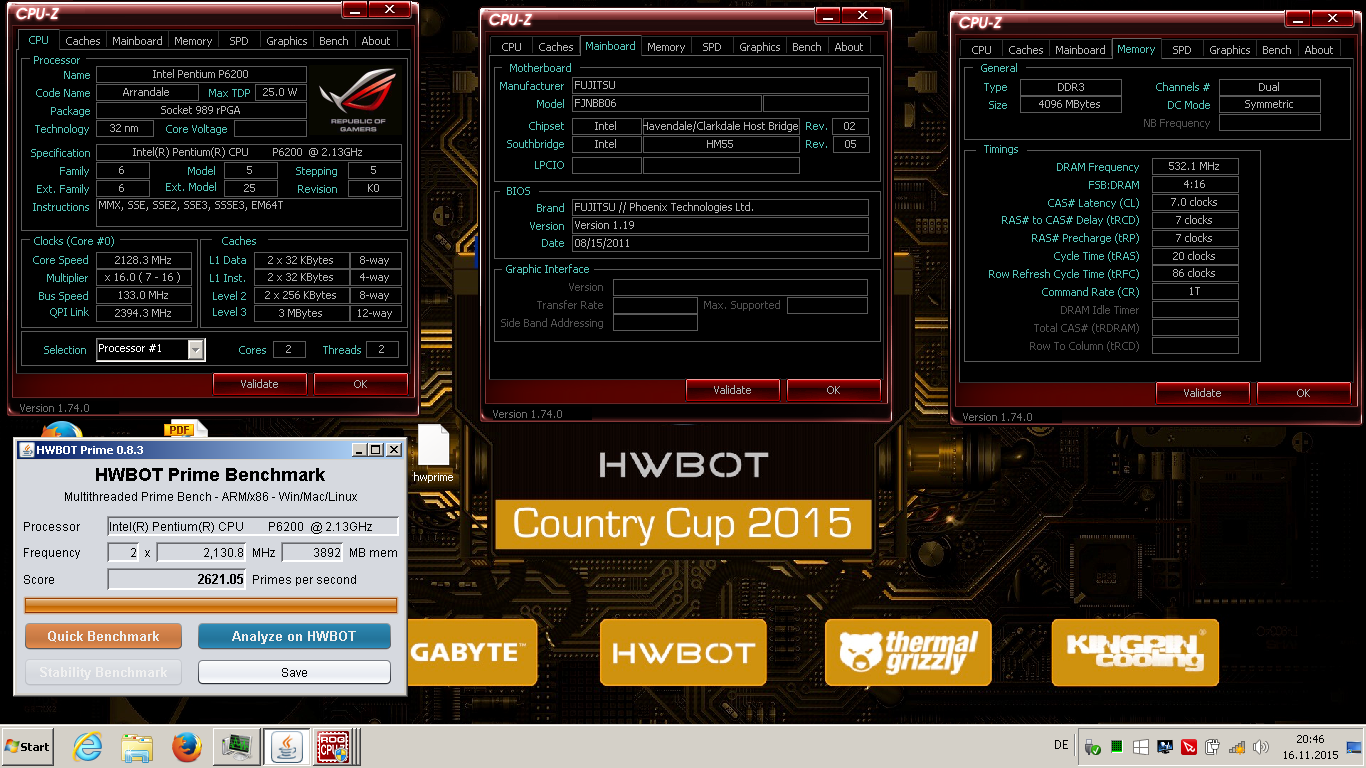Image resolution: width=1366 pixels, height=768 pixels.
Task: Select Graphics tab in the right CPU-Z window
Action: pos(1230,50)
